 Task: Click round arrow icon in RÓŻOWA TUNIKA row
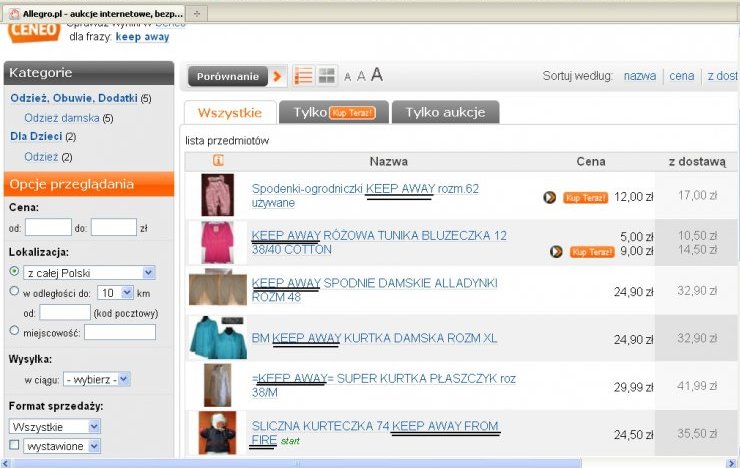pos(556,251)
